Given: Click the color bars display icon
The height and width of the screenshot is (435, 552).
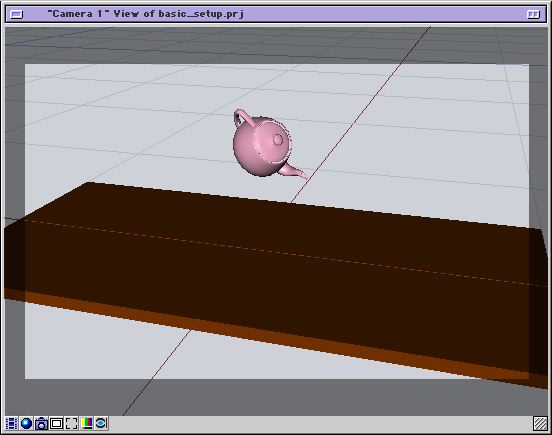Looking at the screenshot, I should tap(86, 423).
